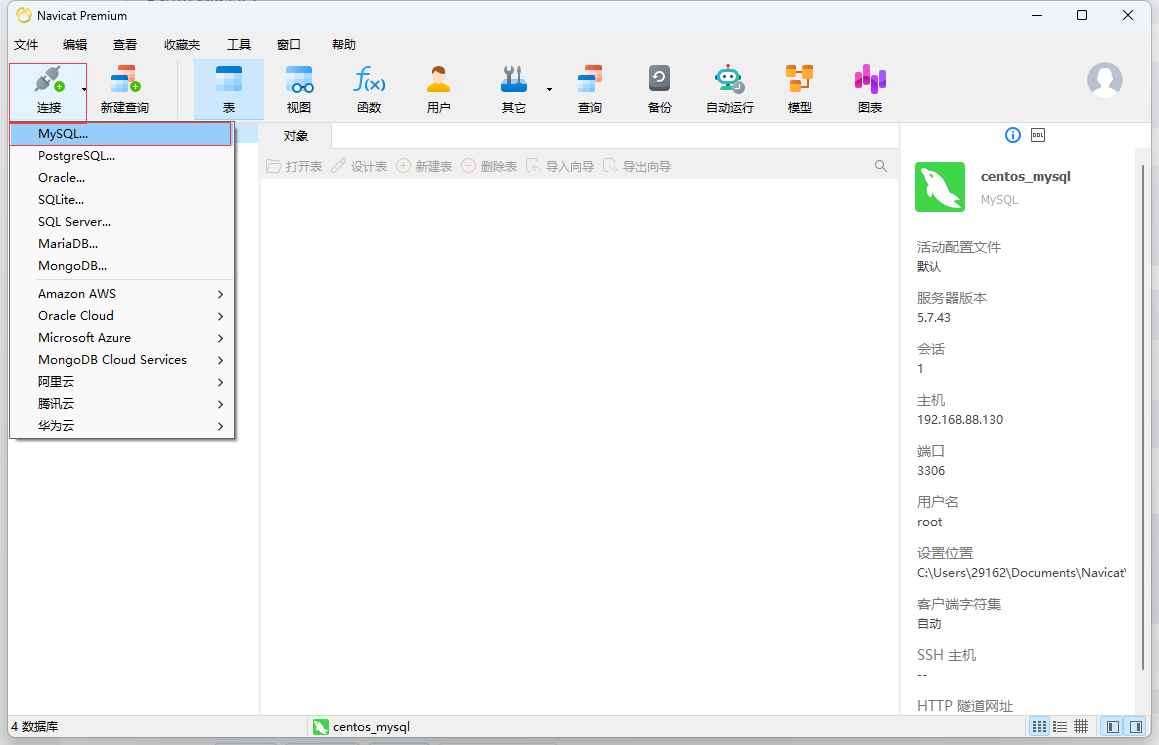Select the 用户 (Users) icon

[x=438, y=88]
